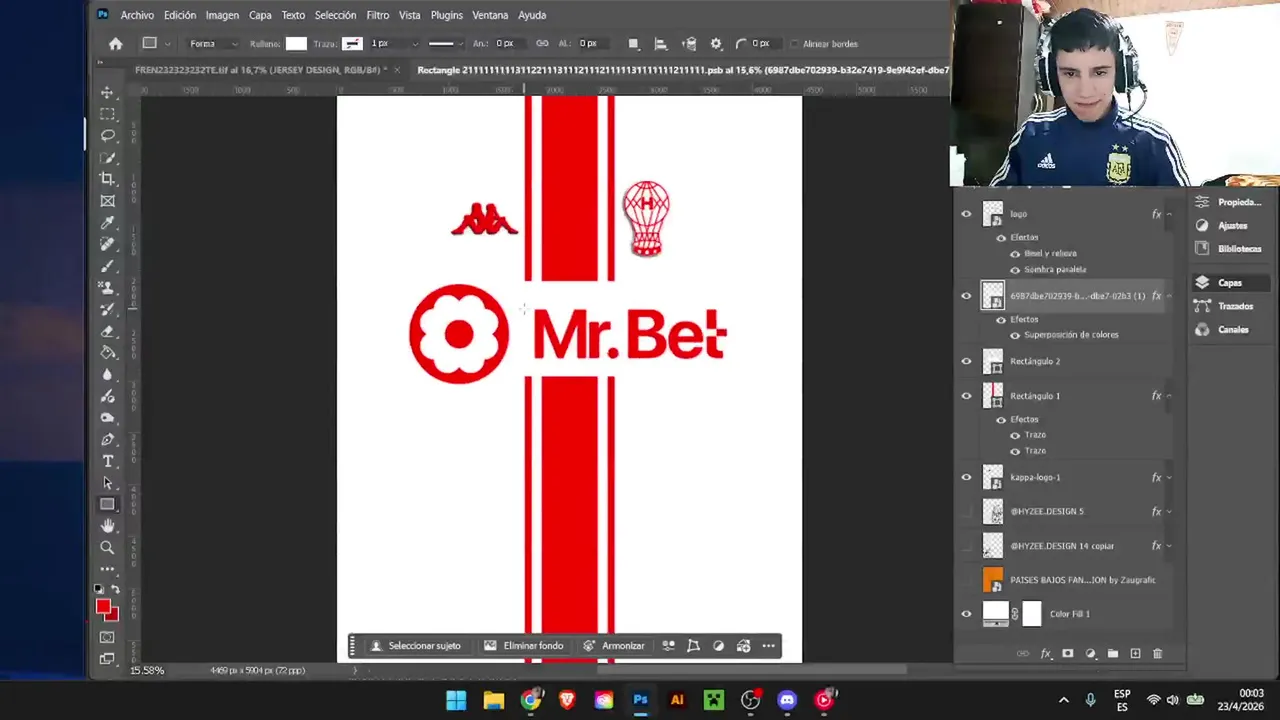The image size is (1280, 720).
Task: Open the Imagen menu
Action: [x=222, y=15]
